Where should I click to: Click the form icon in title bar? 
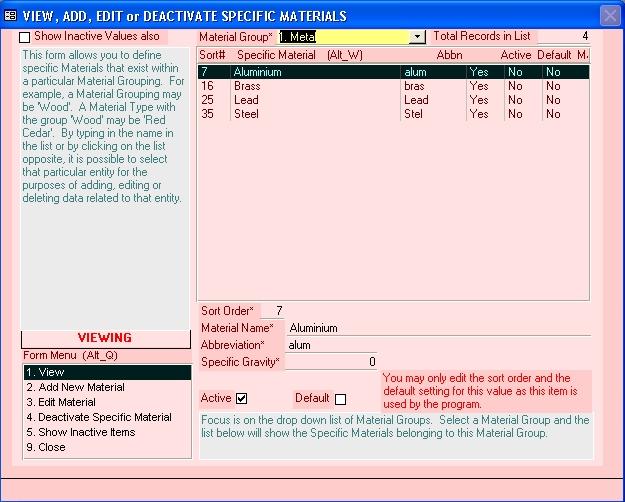(x=11, y=15)
